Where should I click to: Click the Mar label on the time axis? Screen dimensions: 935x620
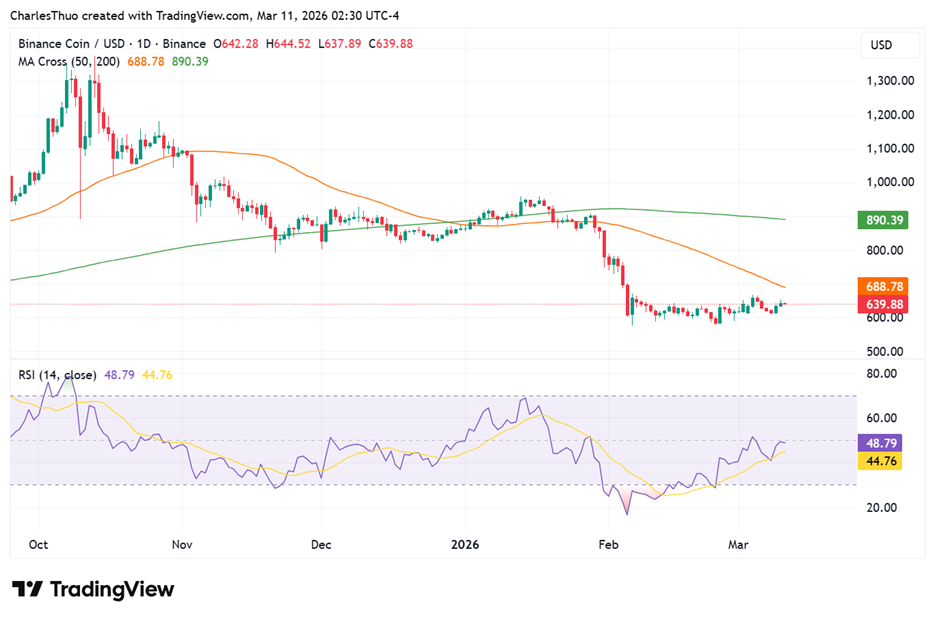pyautogui.click(x=738, y=544)
